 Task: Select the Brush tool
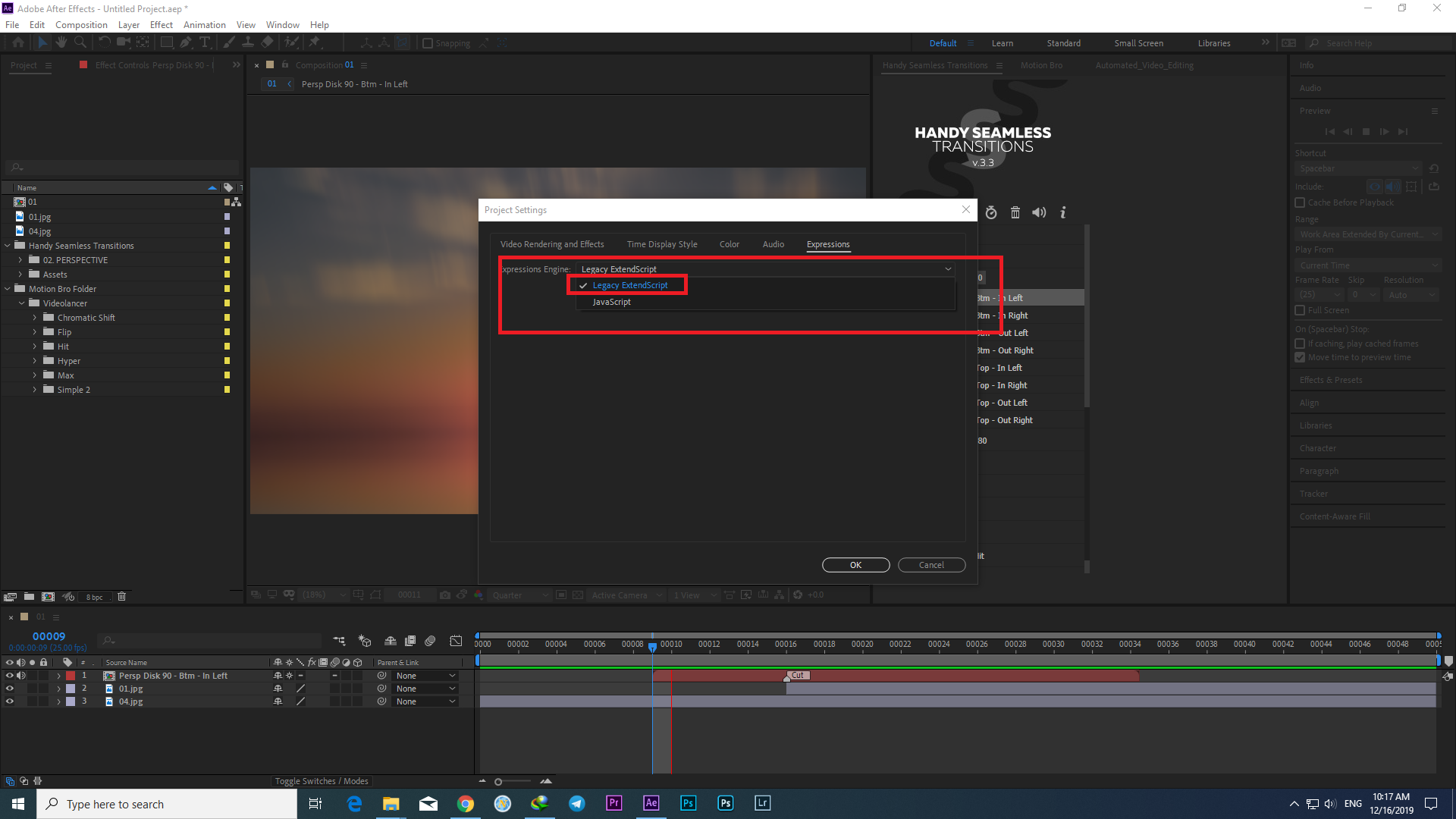click(x=229, y=42)
